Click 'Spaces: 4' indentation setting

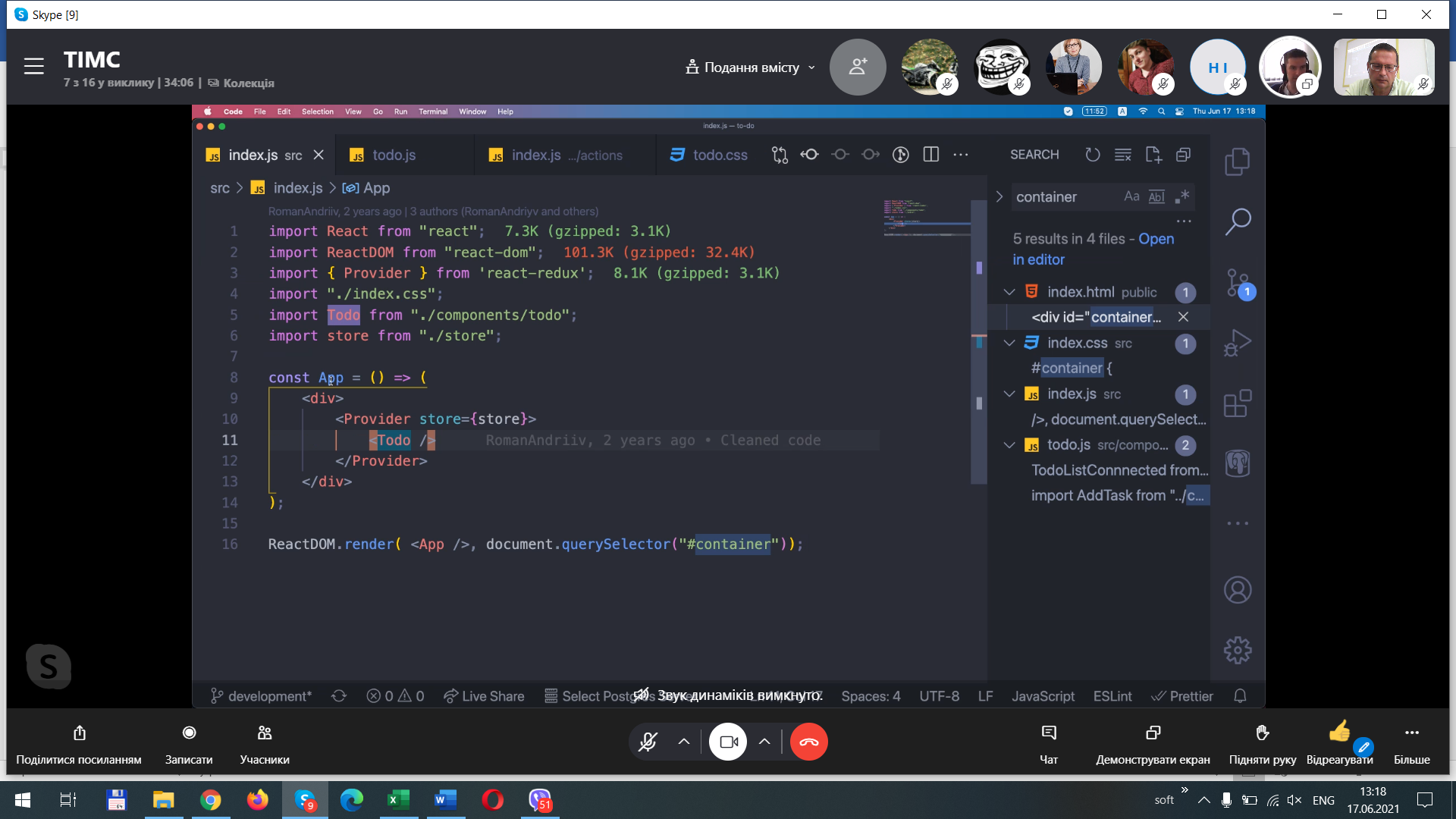pos(871,696)
